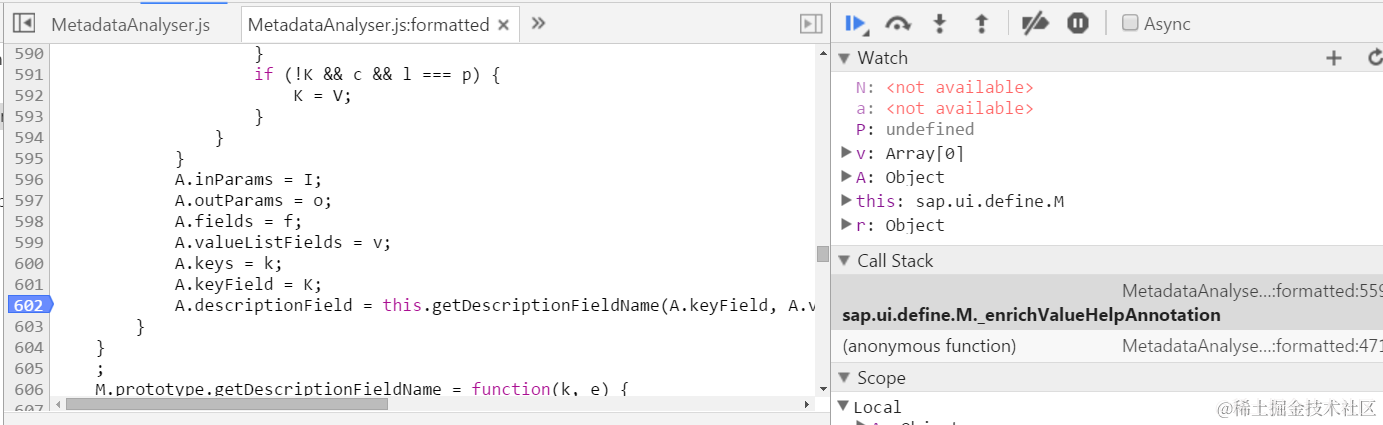Expand watch entry v: Array[0]

tap(846, 153)
